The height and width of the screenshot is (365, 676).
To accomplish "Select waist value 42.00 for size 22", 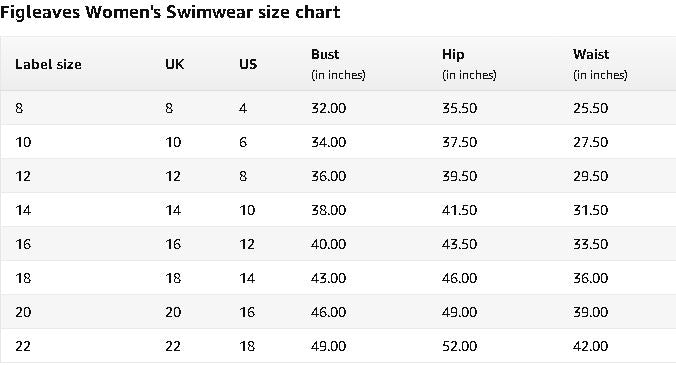I will pos(591,346).
